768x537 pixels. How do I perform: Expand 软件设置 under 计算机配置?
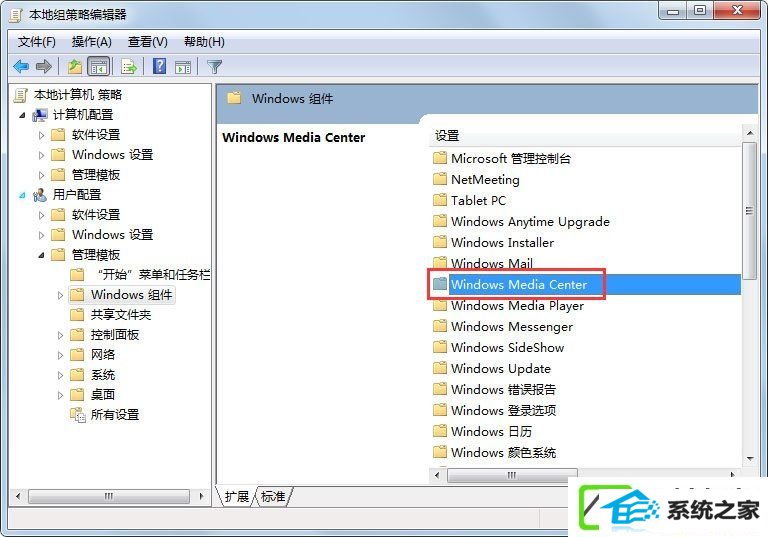pos(42,135)
